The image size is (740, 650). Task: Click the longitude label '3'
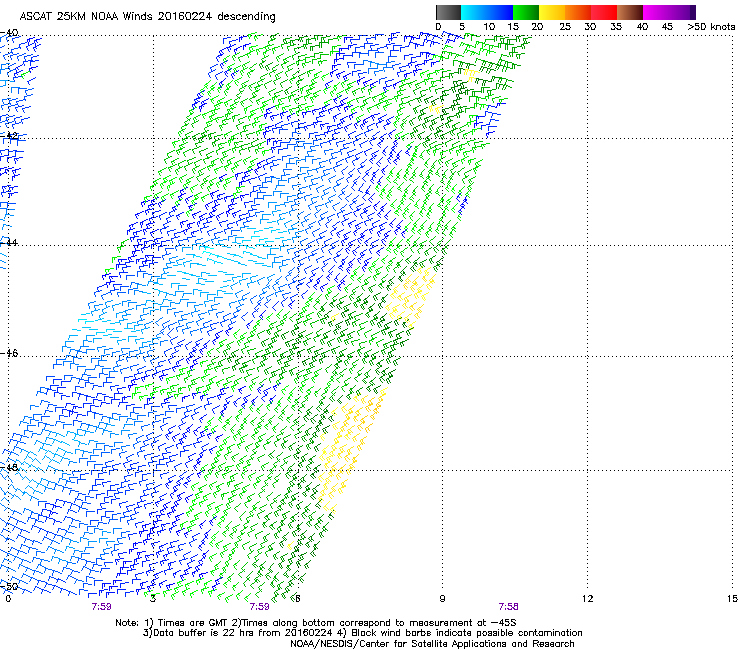153,599
